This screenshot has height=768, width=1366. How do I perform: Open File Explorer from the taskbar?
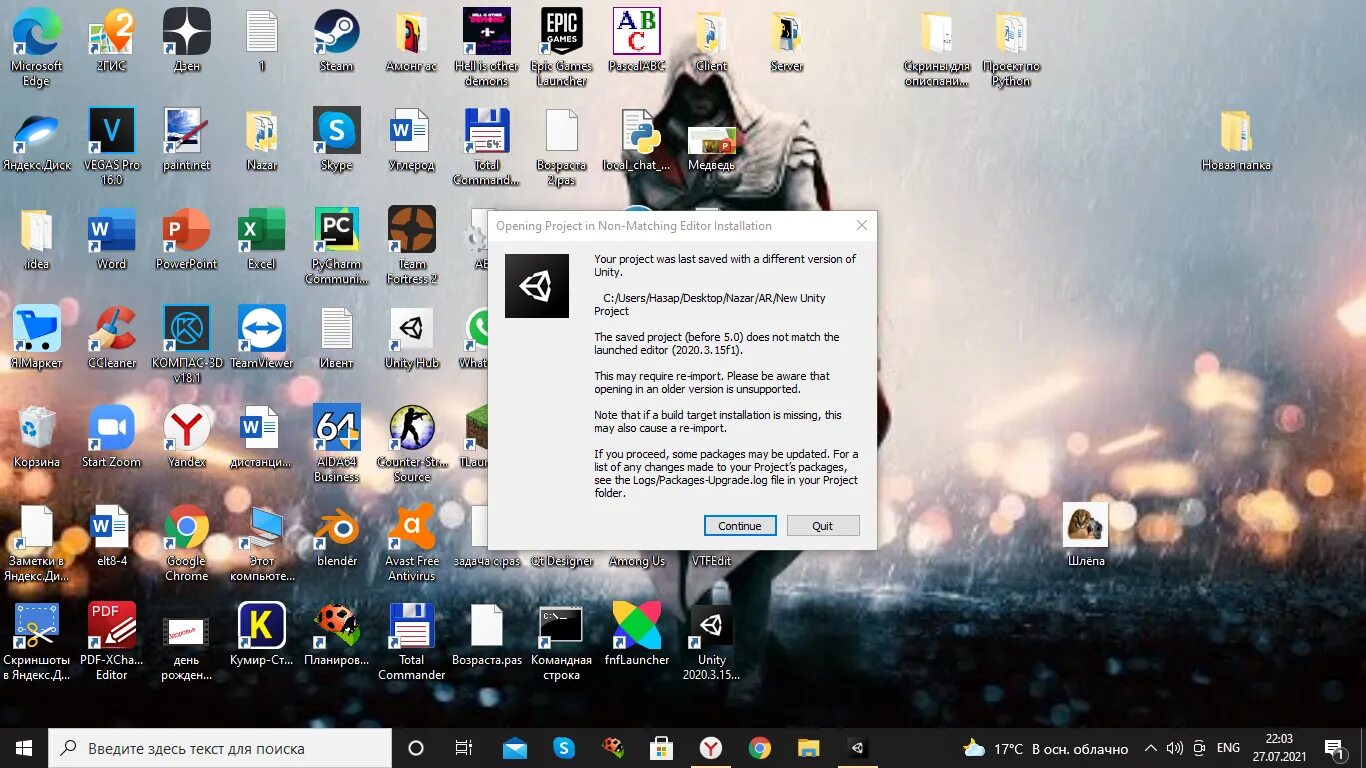(x=809, y=748)
